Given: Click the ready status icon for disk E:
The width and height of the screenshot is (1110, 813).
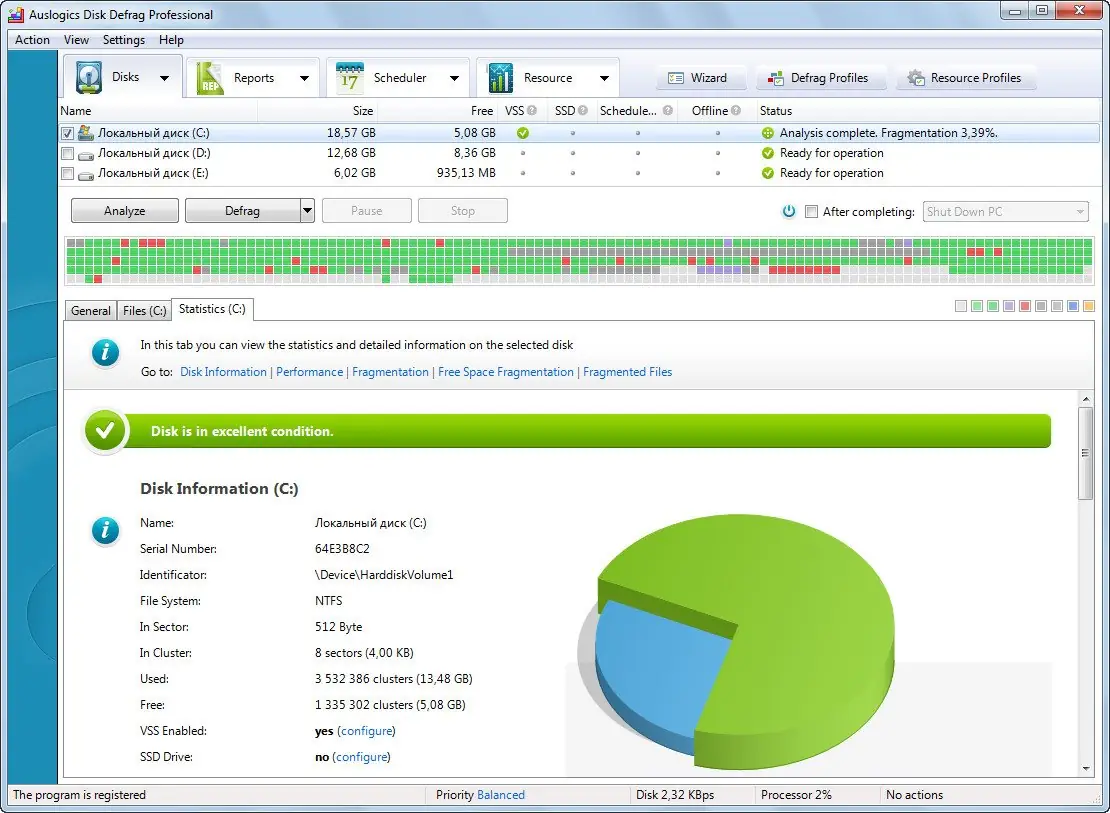Looking at the screenshot, I should (x=767, y=173).
